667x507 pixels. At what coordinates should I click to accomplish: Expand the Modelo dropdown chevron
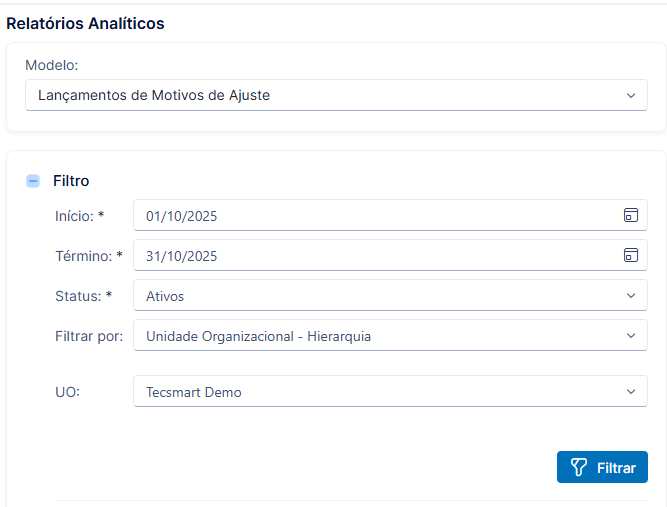pos(631,96)
